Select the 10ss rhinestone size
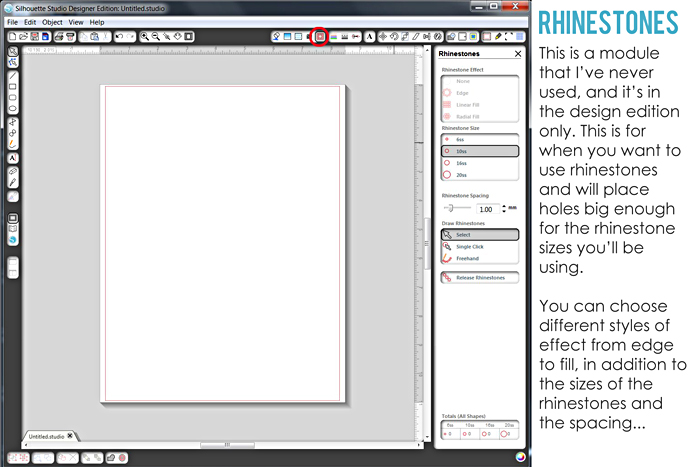 [479, 151]
